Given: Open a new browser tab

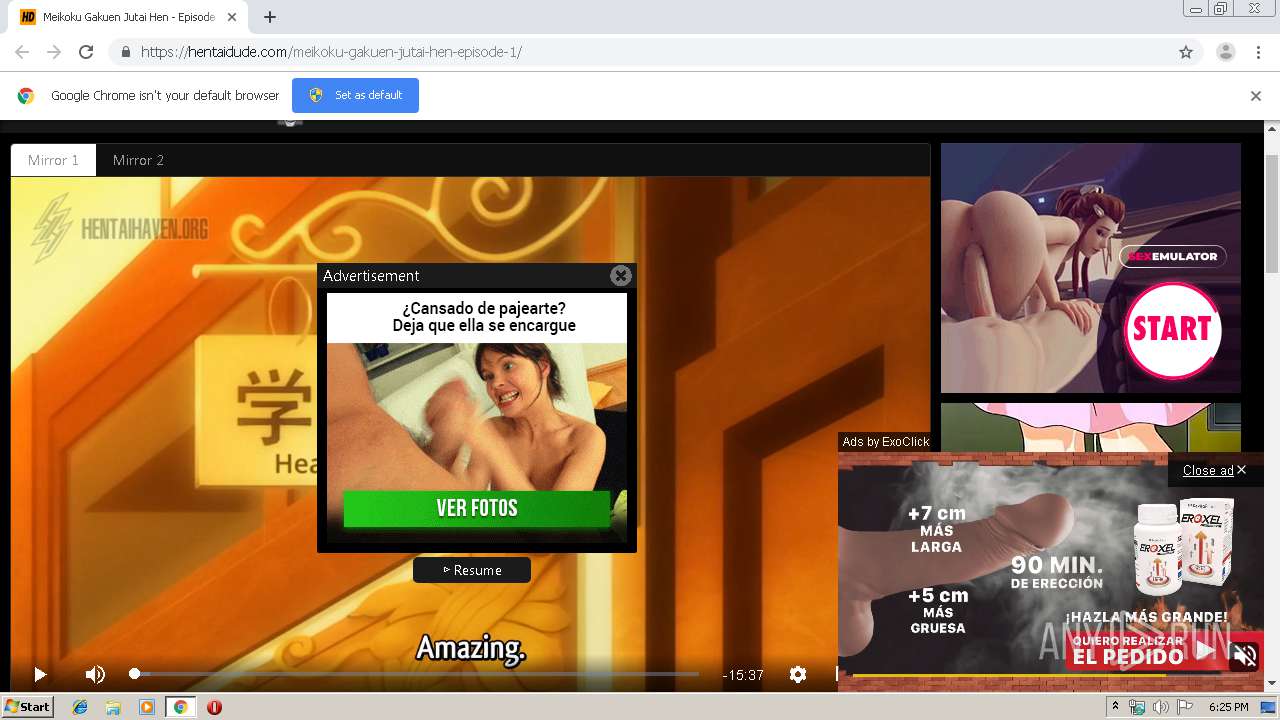Looking at the screenshot, I should click(x=270, y=17).
